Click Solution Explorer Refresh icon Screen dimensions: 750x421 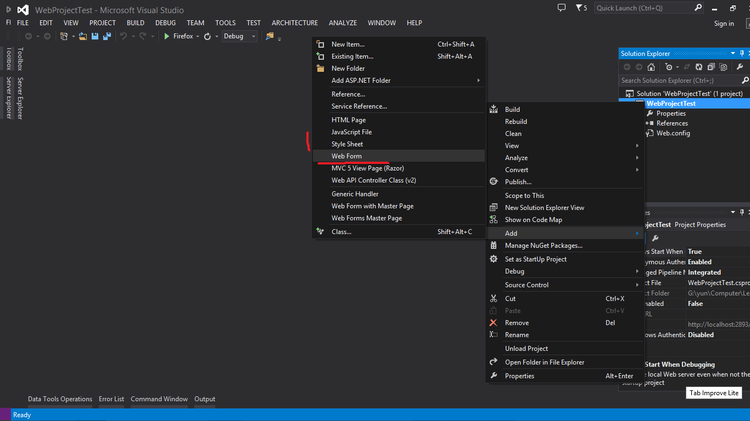(x=699, y=67)
